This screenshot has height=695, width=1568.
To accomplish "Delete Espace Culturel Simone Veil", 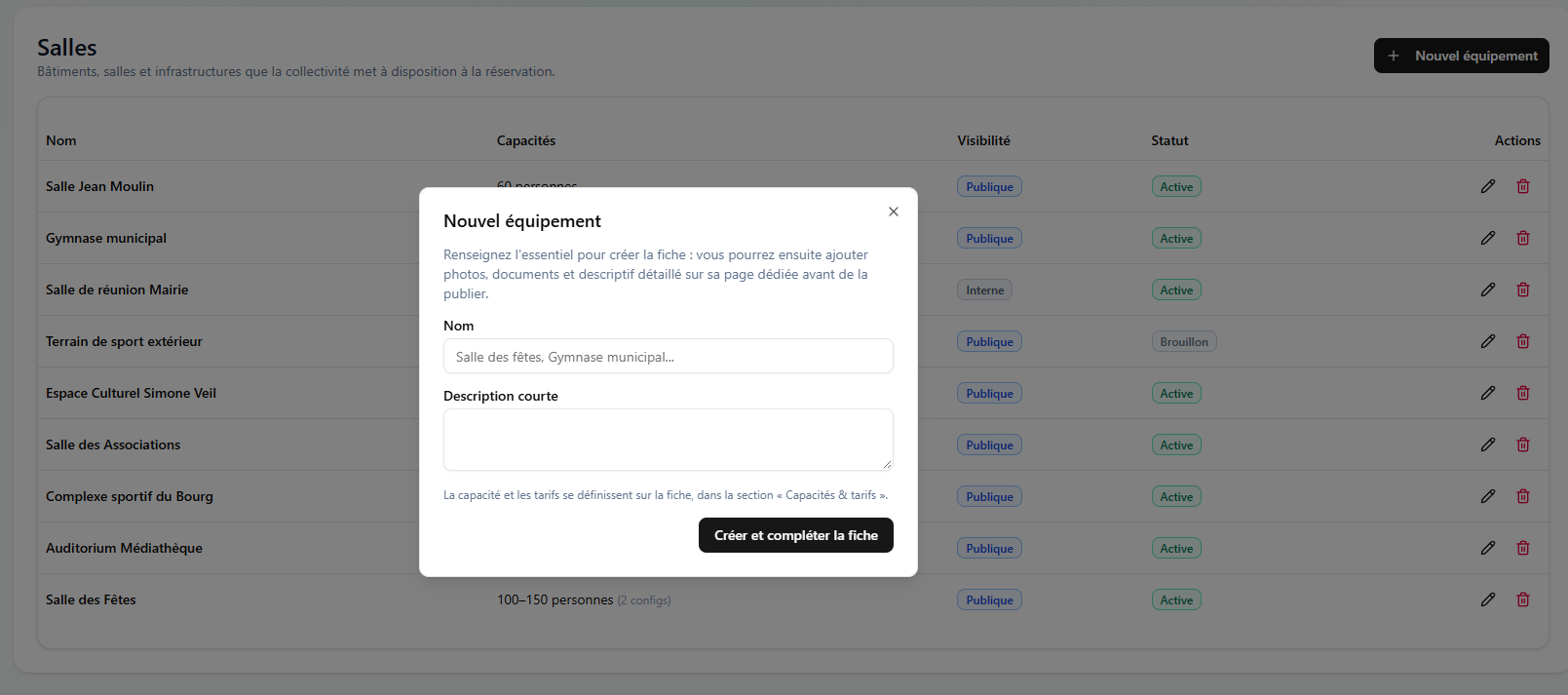I will (x=1523, y=393).
